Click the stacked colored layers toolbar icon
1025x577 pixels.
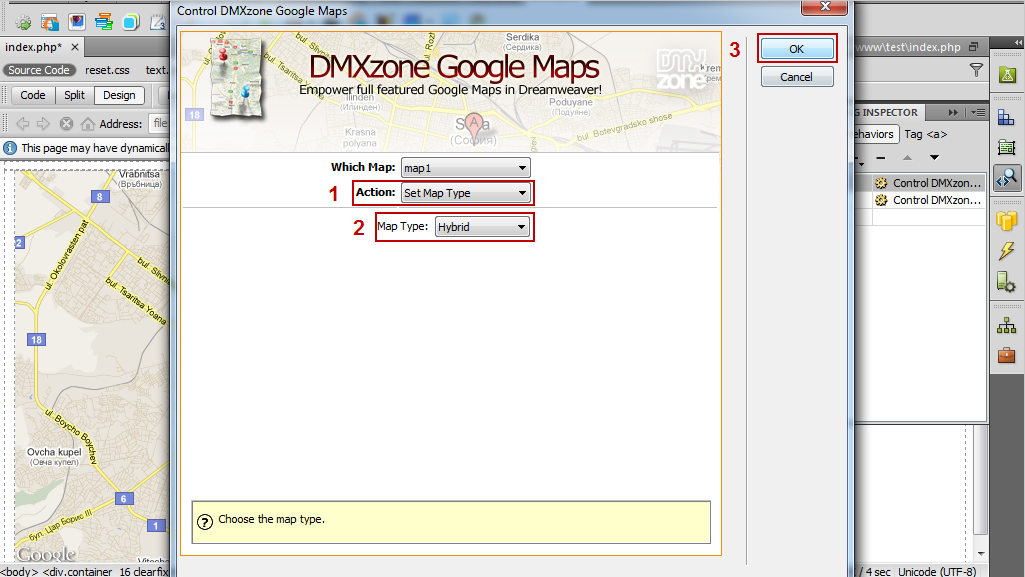(104, 22)
